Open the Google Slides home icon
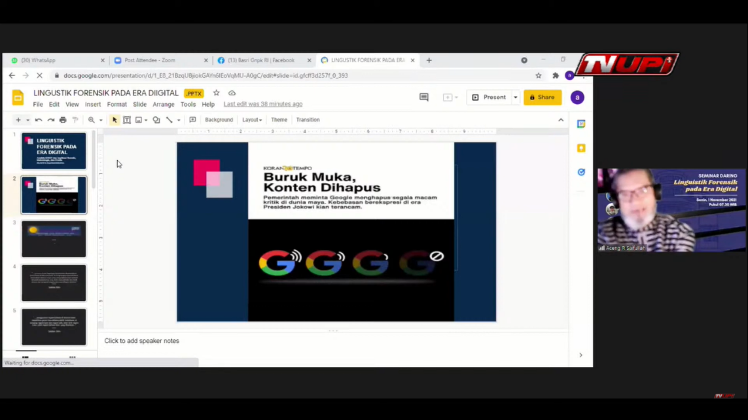 pos(18,97)
